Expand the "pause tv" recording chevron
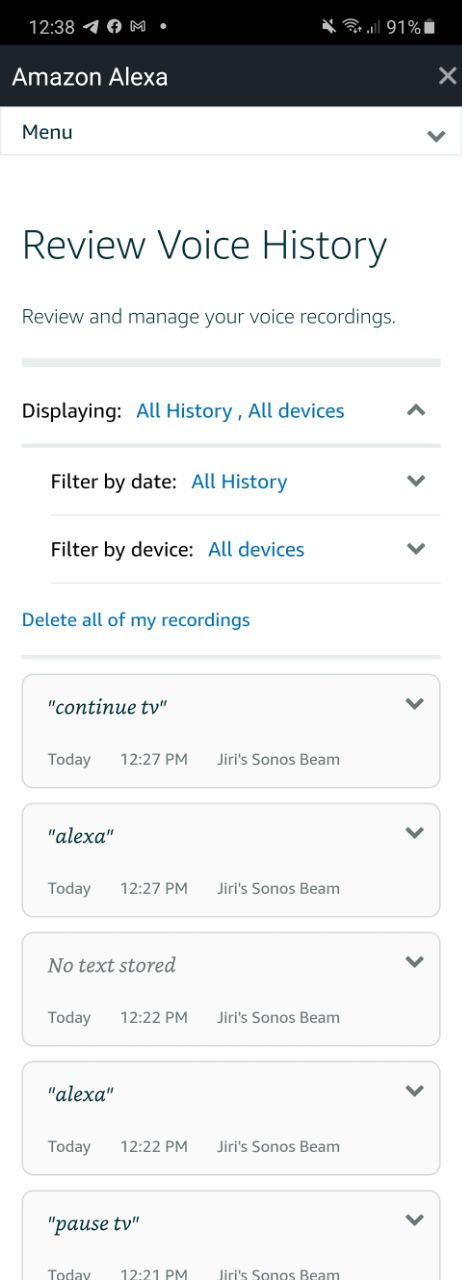 point(415,1220)
